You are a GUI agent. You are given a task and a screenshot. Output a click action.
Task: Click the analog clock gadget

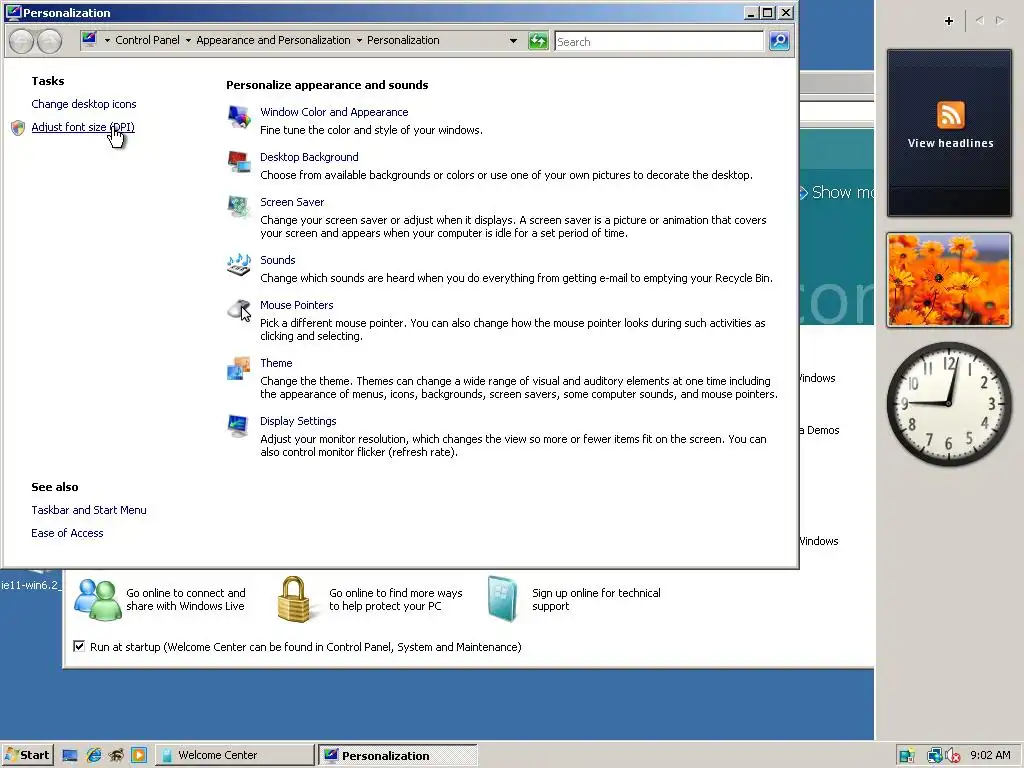pos(949,404)
